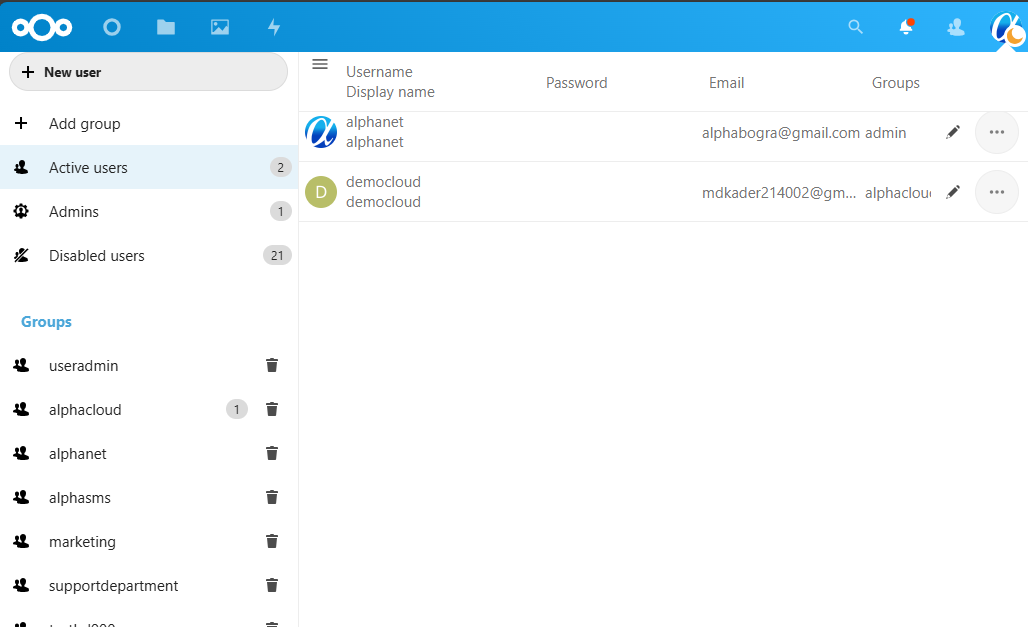Click Add group

(x=84, y=124)
